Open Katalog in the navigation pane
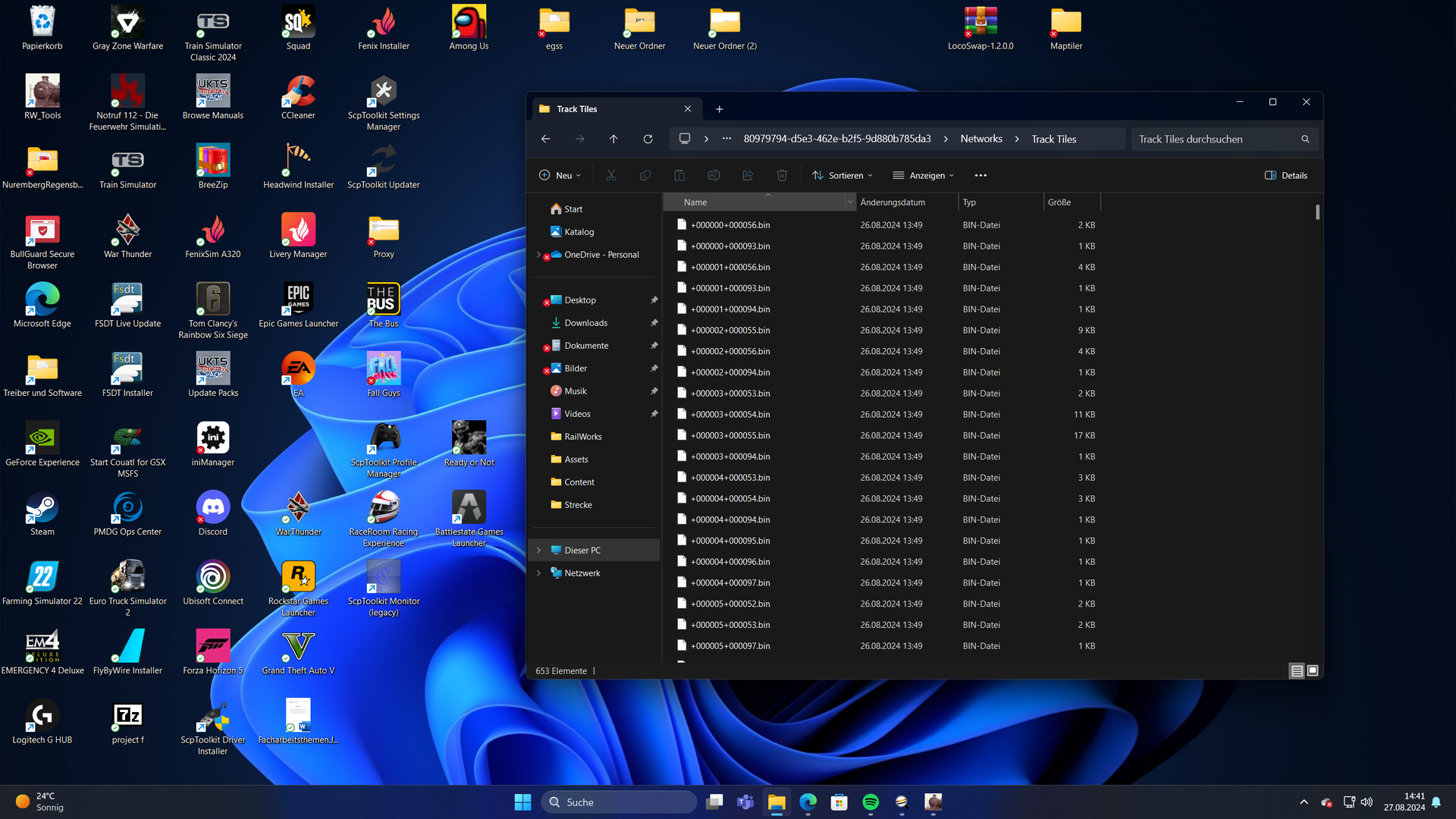1456x819 pixels. click(x=579, y=232)
